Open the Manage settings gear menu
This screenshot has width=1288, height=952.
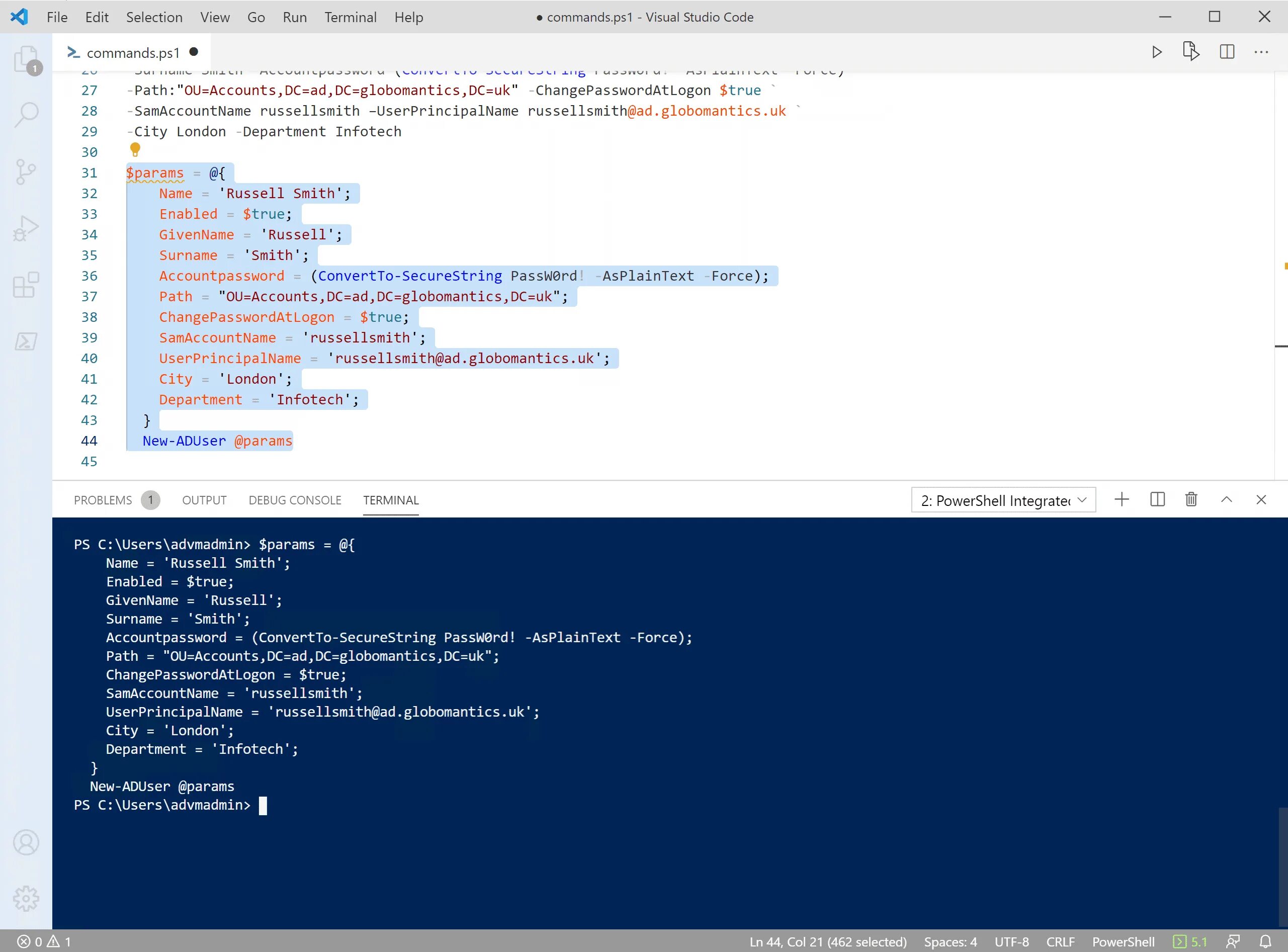pos(26,898)
